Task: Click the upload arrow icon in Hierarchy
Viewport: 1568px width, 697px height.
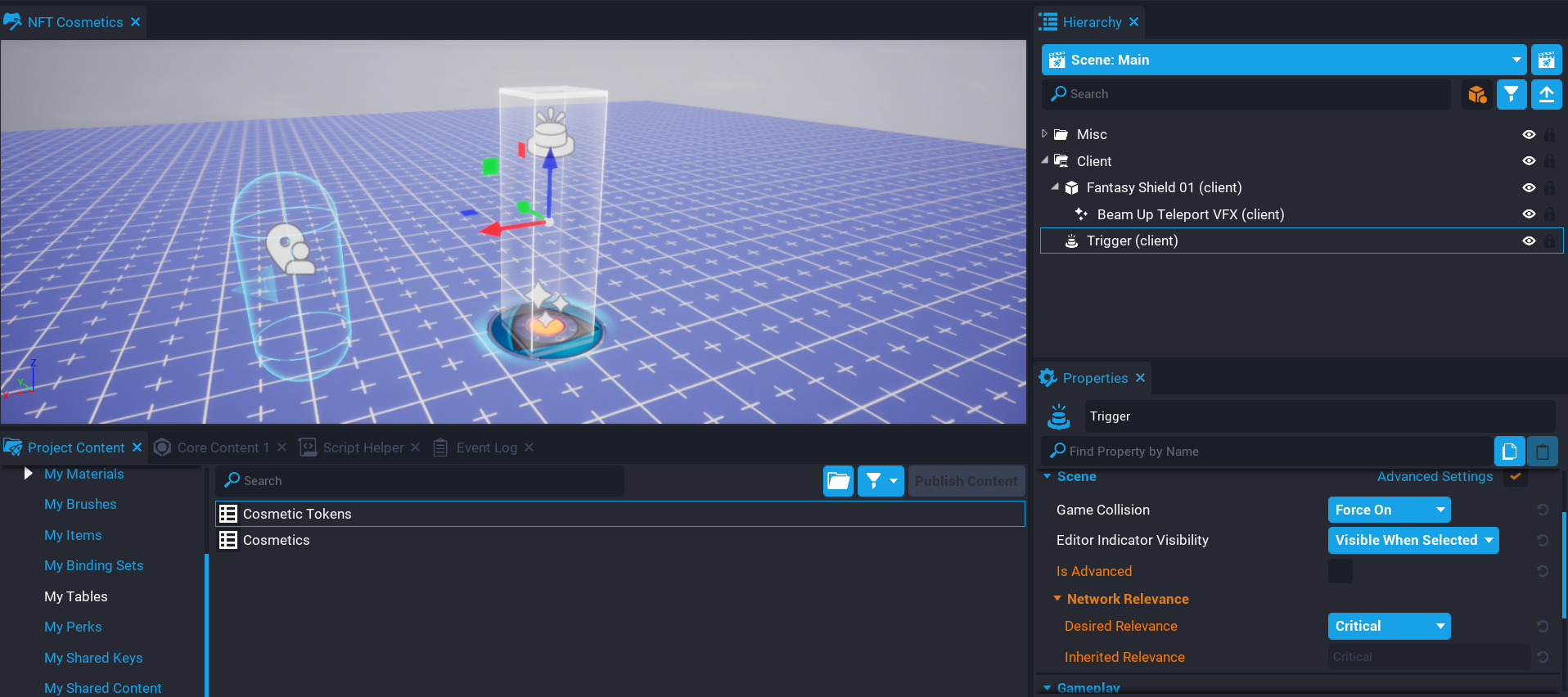Action: [x=1546, y=95]
